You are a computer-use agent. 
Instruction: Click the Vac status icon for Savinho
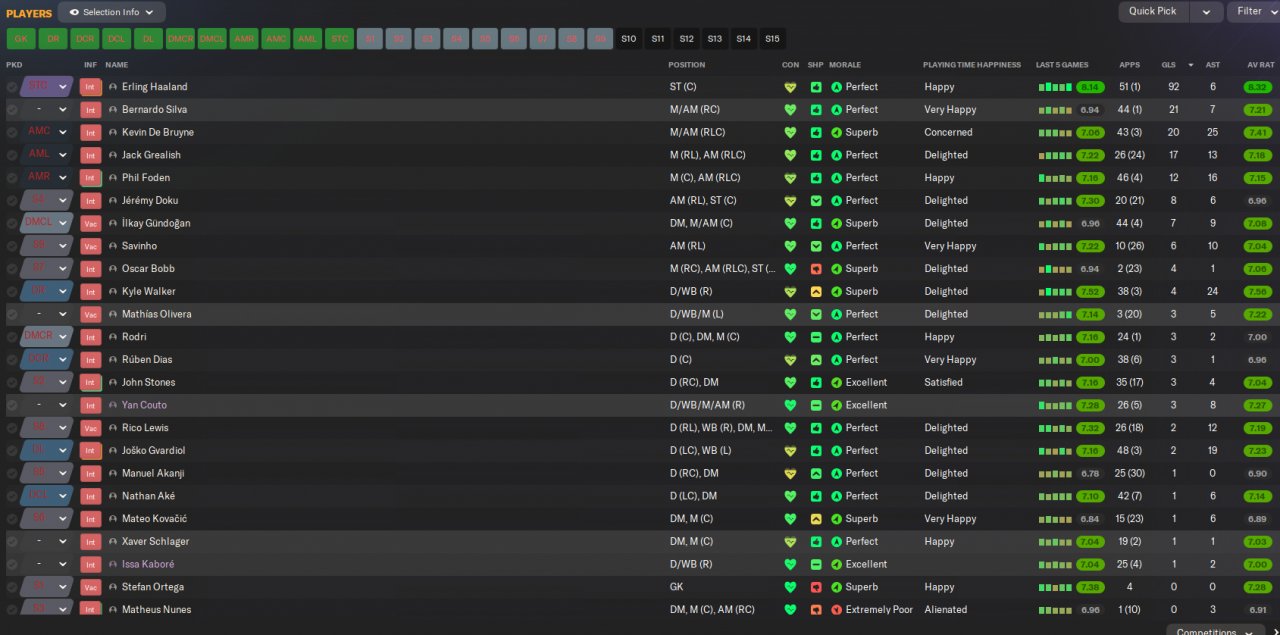point(91,246)
